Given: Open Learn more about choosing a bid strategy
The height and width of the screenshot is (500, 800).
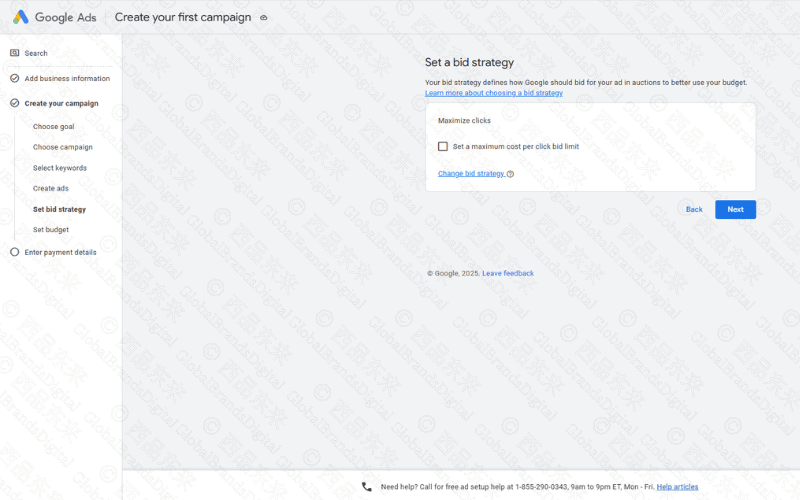Looking at the screenshot, I should coord(493,93).
